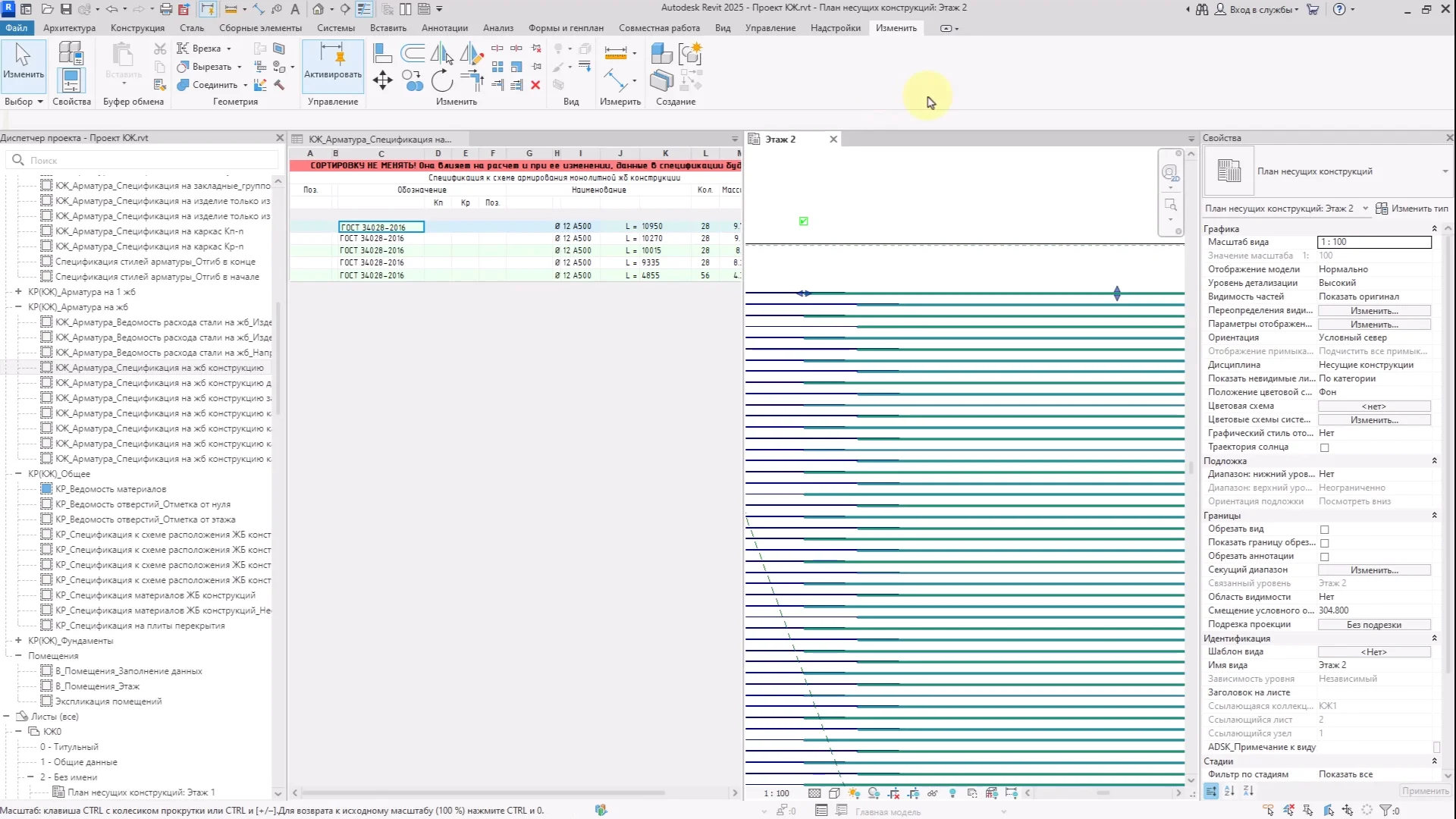Expand the КР(КЖ)_Фундаменты tree node
Image resolution: width=1456 pixels, height=819 pixels.
pos(18,641)
